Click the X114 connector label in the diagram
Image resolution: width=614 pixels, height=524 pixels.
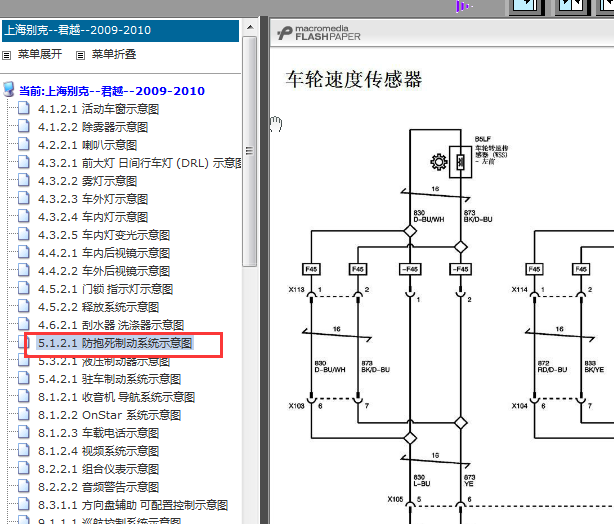tap(520, 289)
